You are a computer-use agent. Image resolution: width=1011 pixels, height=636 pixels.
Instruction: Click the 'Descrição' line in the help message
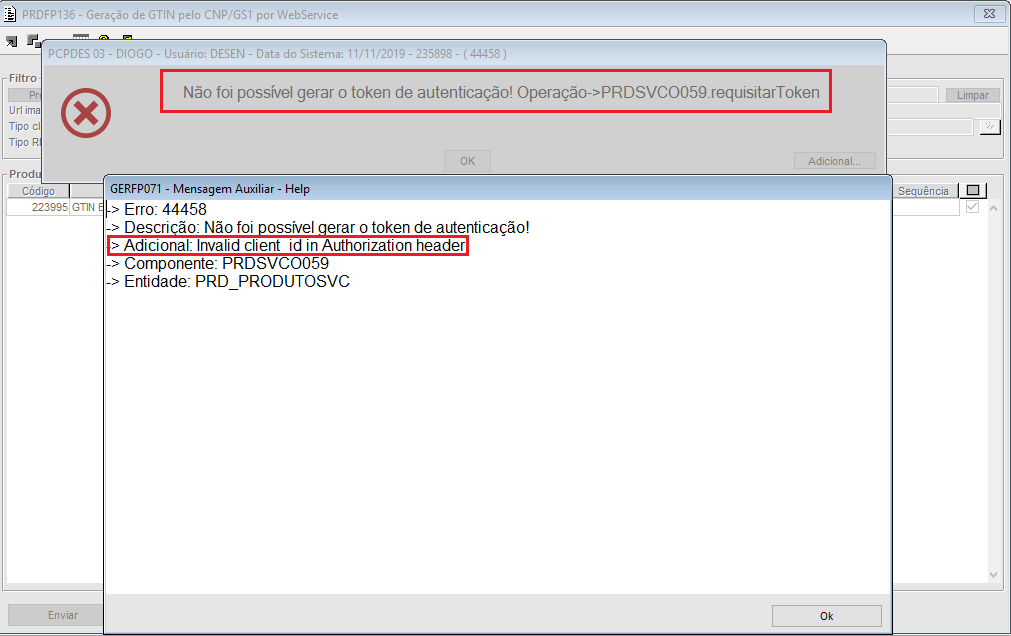(318, 228)
